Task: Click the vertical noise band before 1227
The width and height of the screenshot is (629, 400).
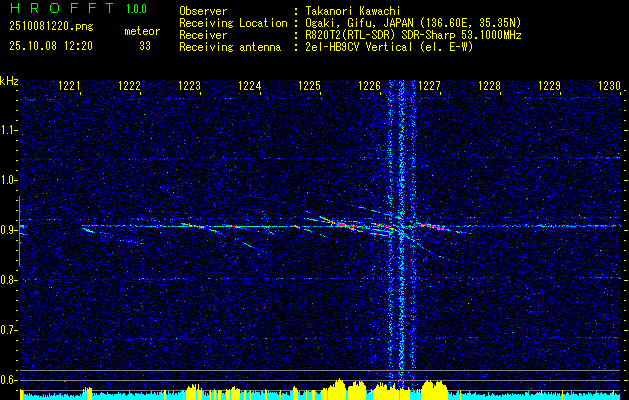Action: tap(402, 237)
